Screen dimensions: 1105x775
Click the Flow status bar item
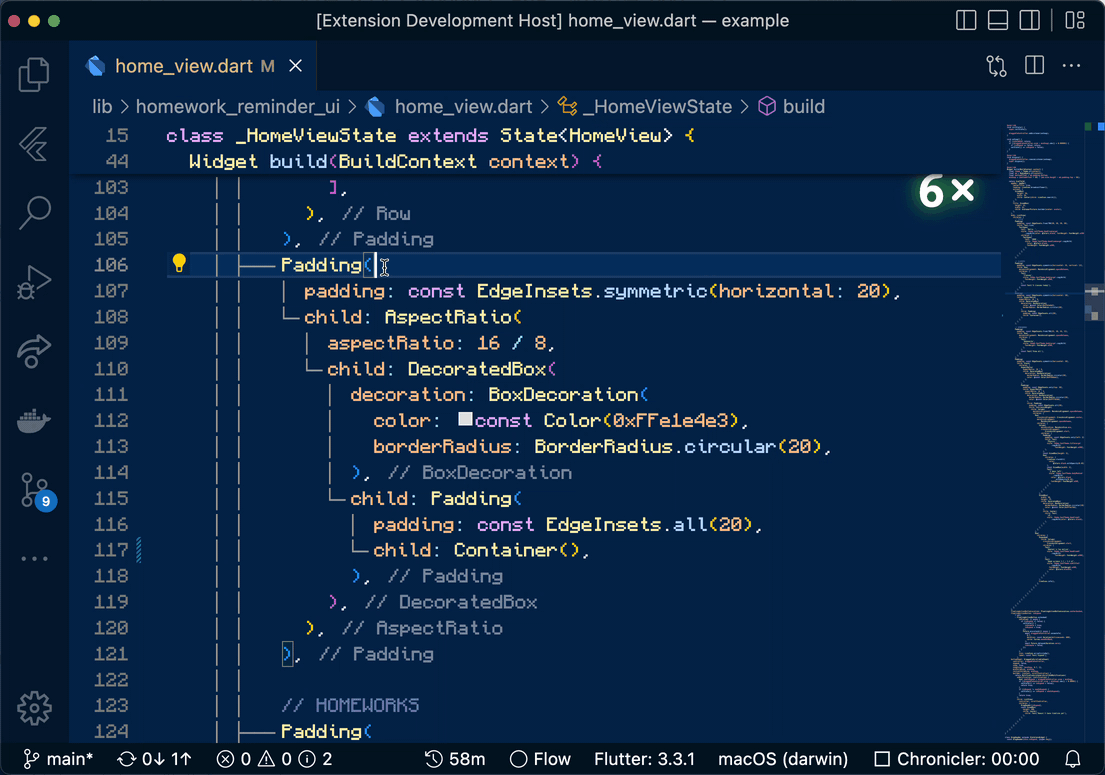[540, 759]
